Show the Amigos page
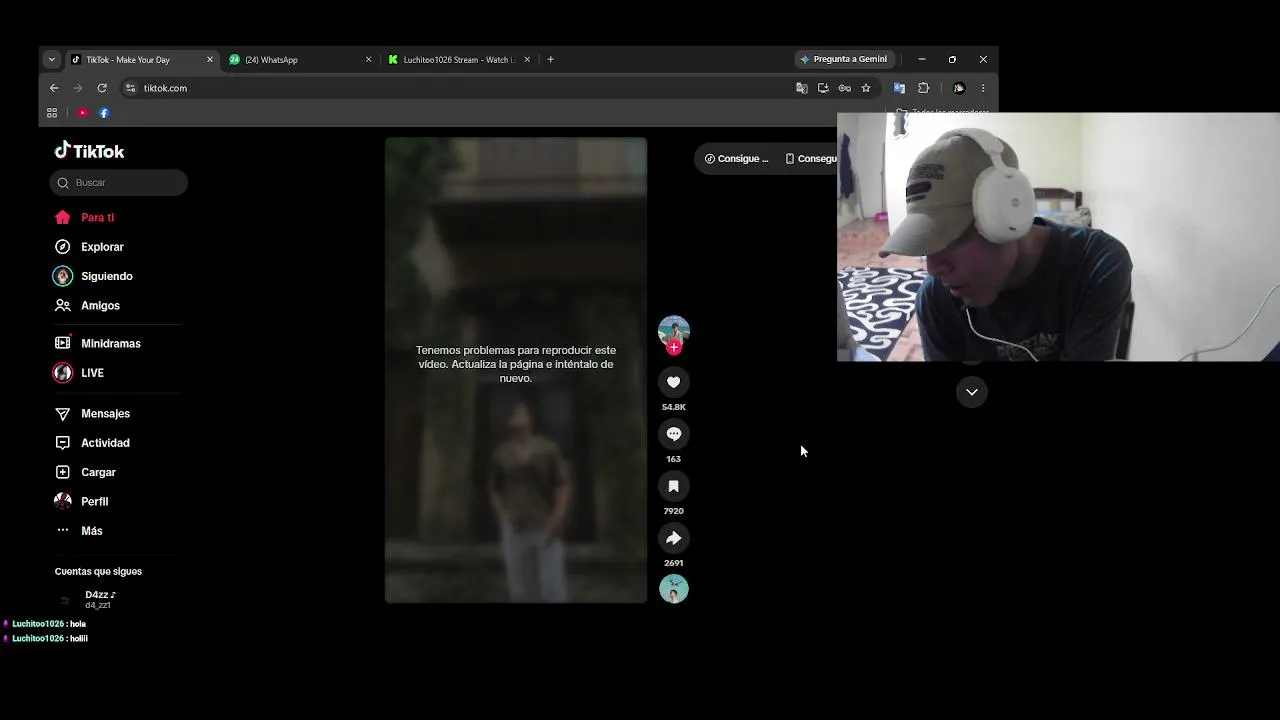1280x720 pixels. 100,306
